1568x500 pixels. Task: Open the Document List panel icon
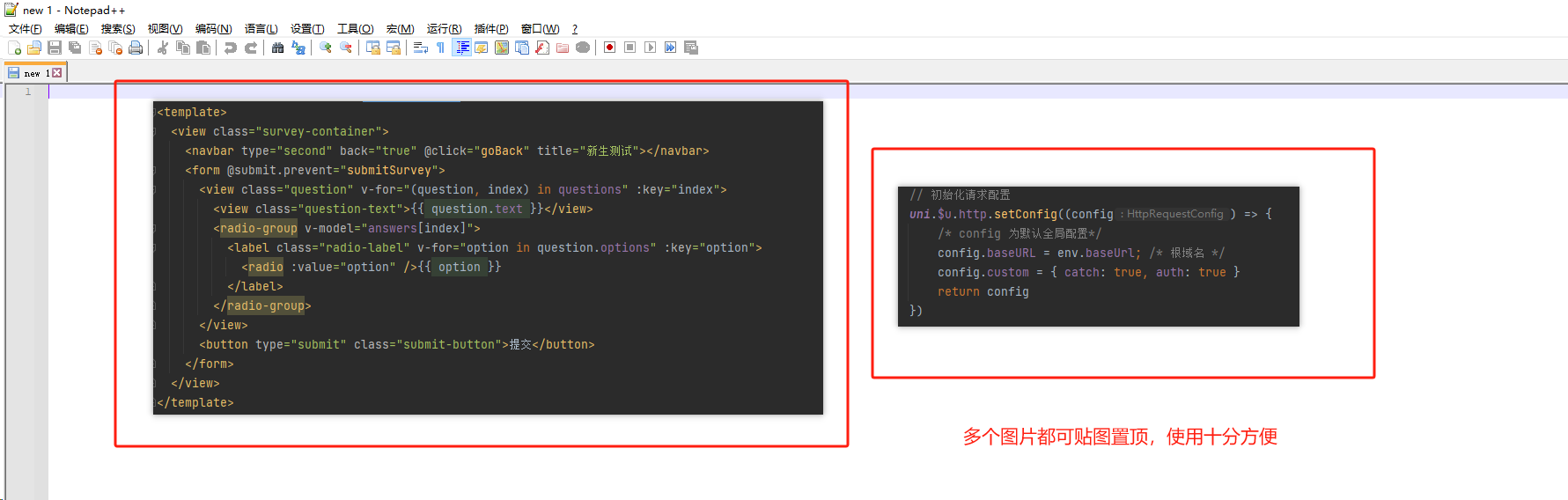(522, 48)
